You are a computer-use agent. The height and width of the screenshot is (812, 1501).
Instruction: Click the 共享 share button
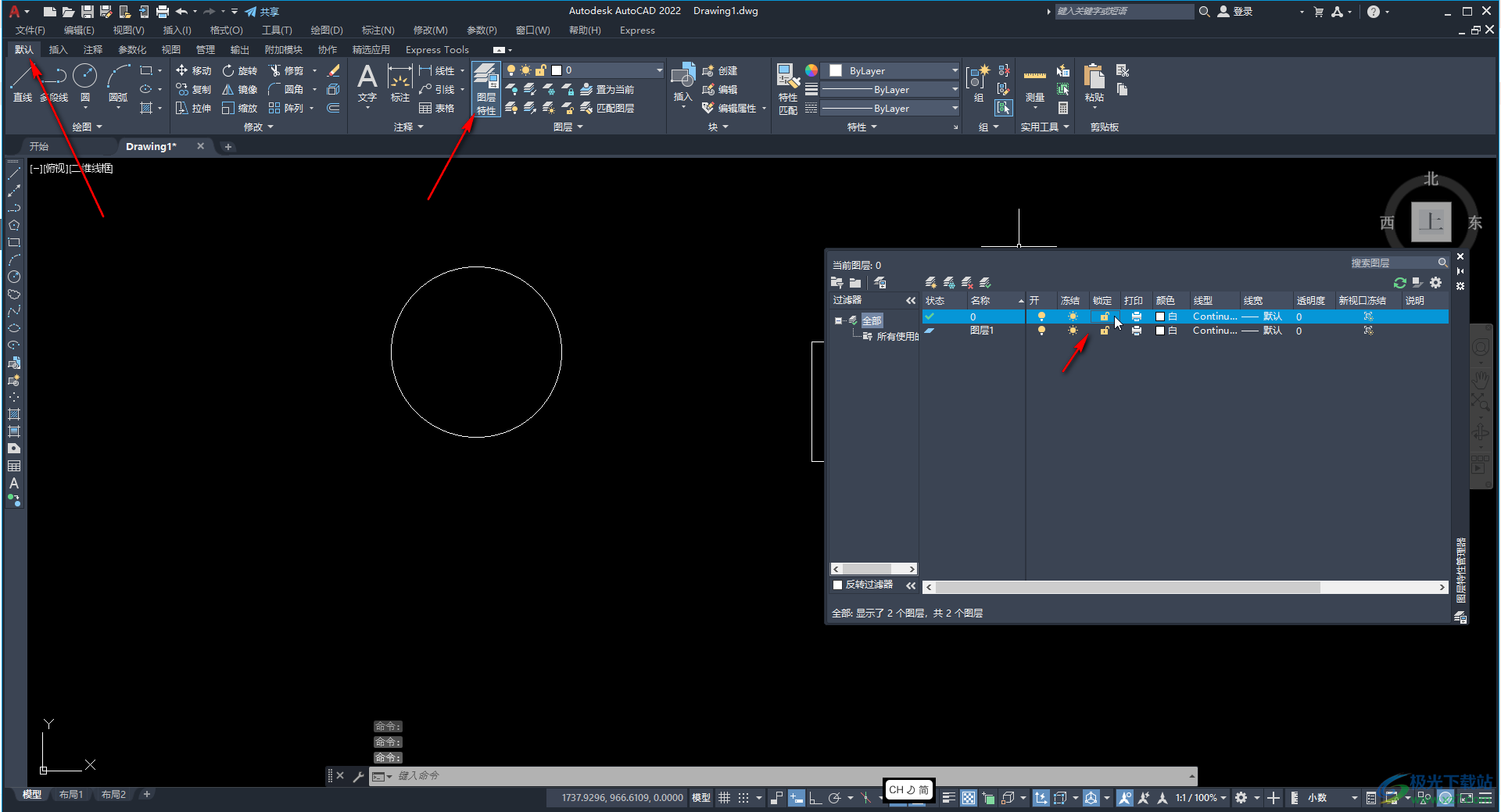pos(262,12)
